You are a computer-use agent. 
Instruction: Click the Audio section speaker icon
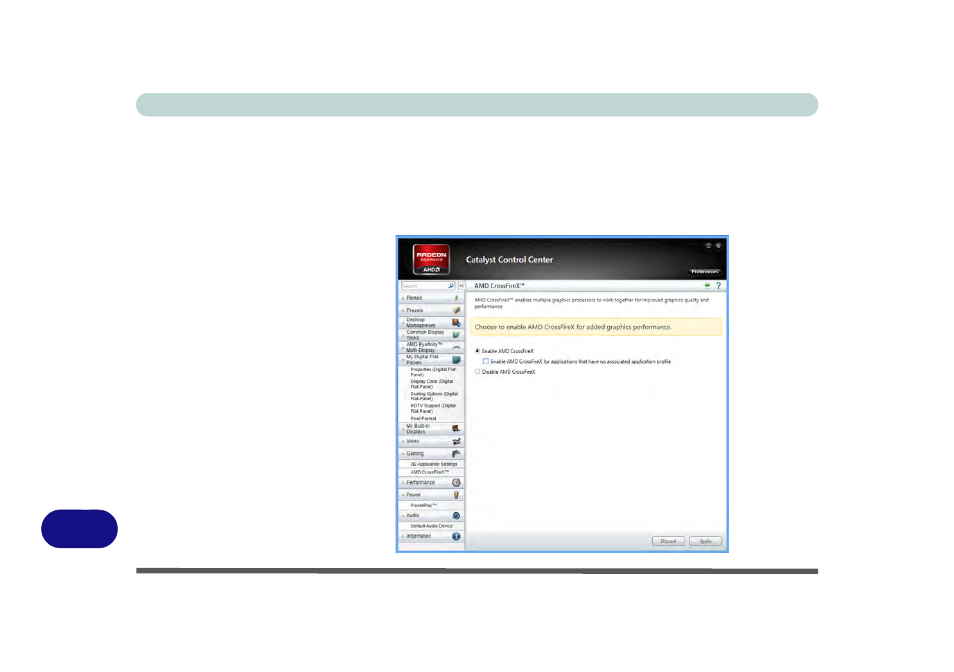point(456,516)
